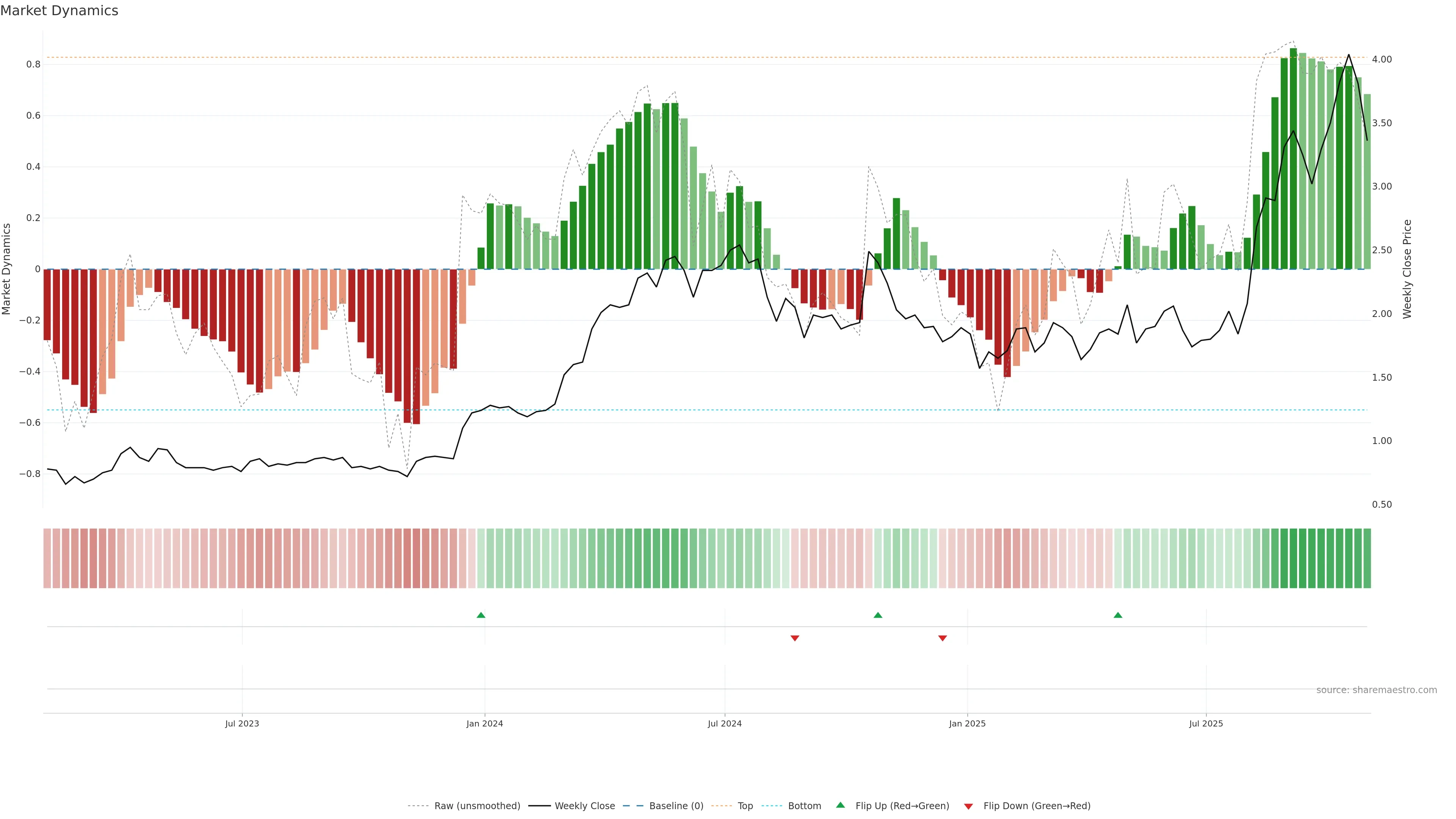Click the first red Flip Down triangle marker
Screen dimensions: 1456x819
click(795, 638)
